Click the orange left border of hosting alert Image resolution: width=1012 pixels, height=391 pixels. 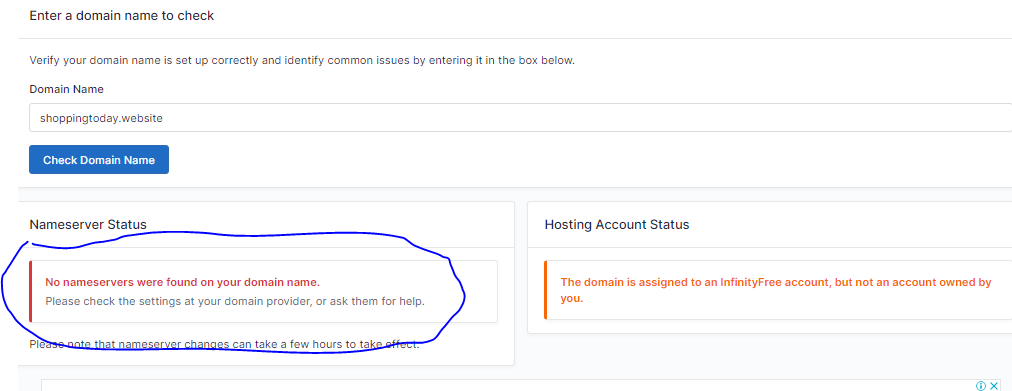pos(545,290)
